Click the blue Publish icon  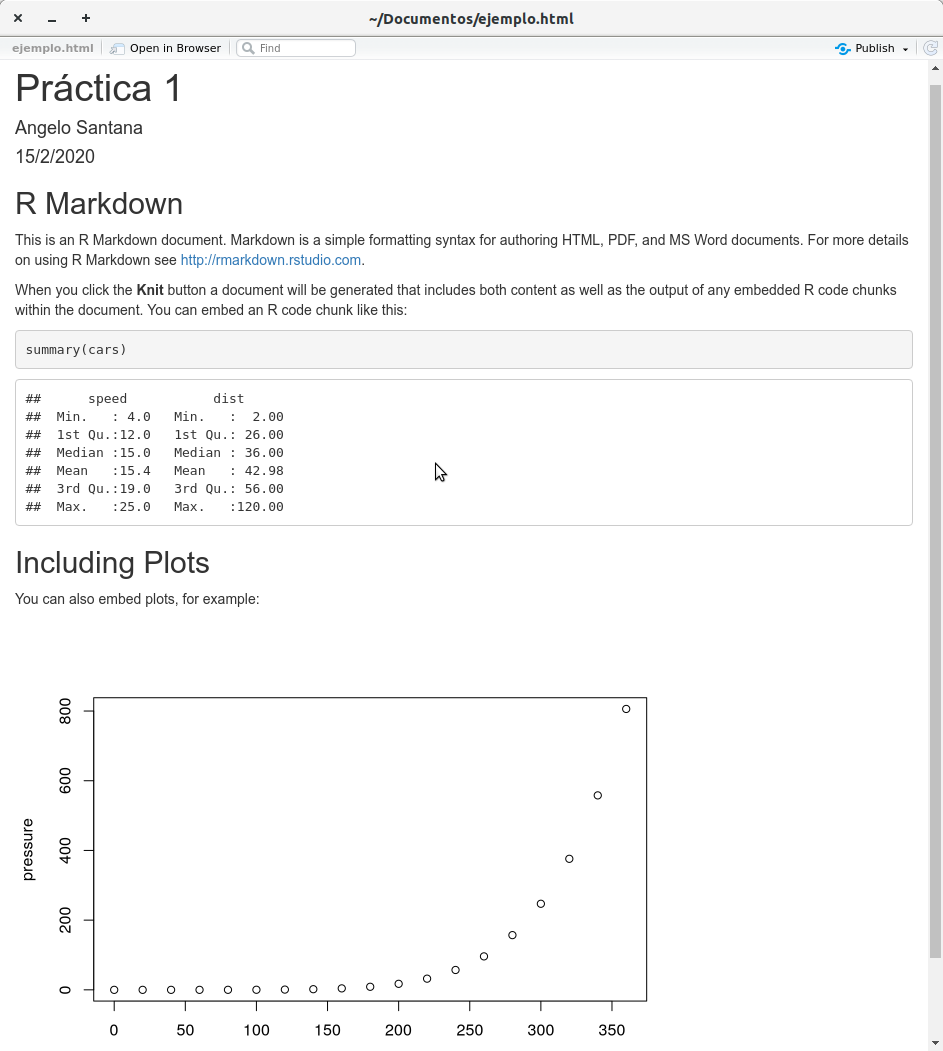[x=843, y=48]
